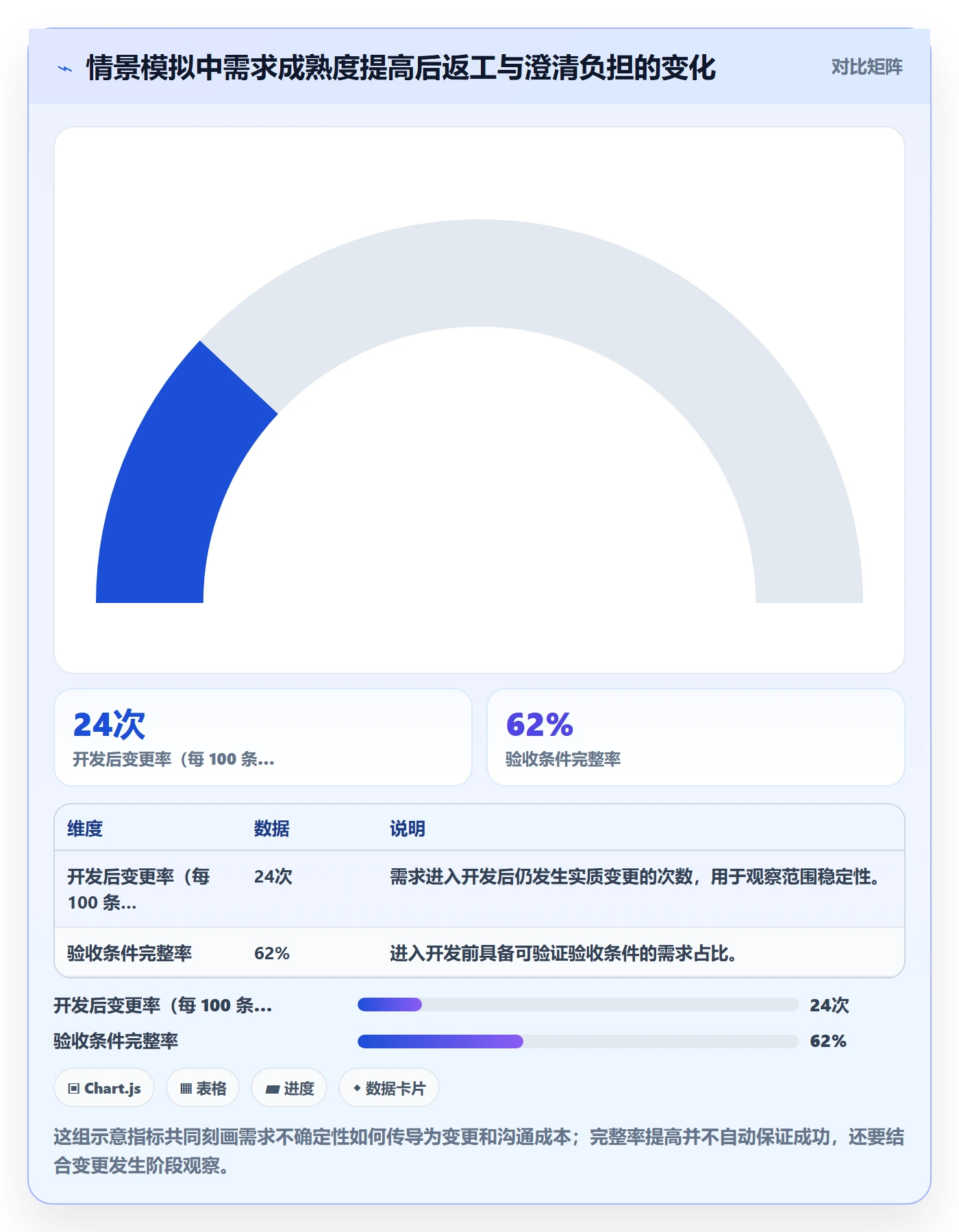Click the diamond icon in 数据卡片 chip
The height and width of the screenshot is (1232, 959).
[356, 1087]
